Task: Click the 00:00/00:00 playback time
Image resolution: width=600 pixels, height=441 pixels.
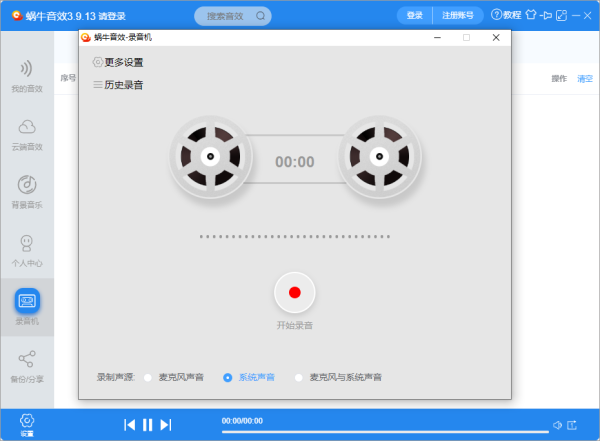Action: pos(242,421)
